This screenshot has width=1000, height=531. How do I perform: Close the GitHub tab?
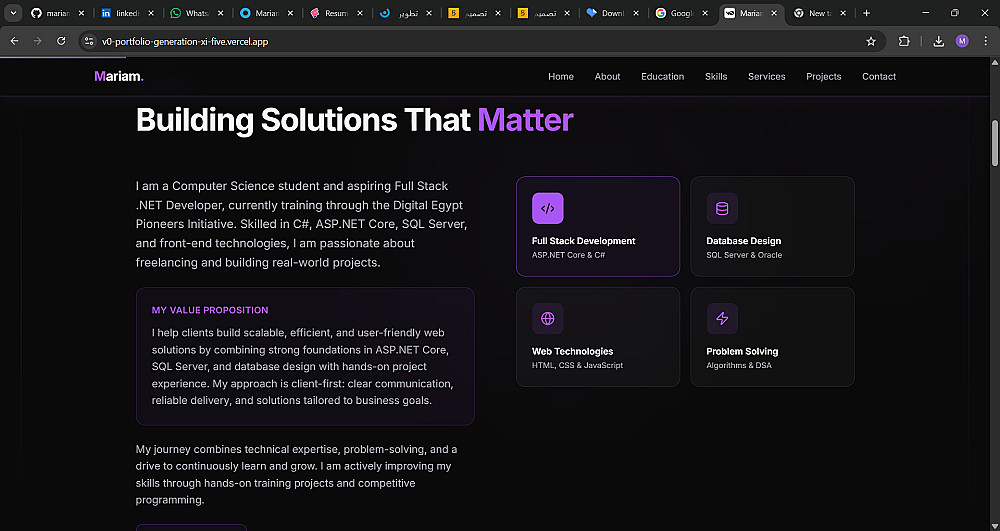pos(81,13)
